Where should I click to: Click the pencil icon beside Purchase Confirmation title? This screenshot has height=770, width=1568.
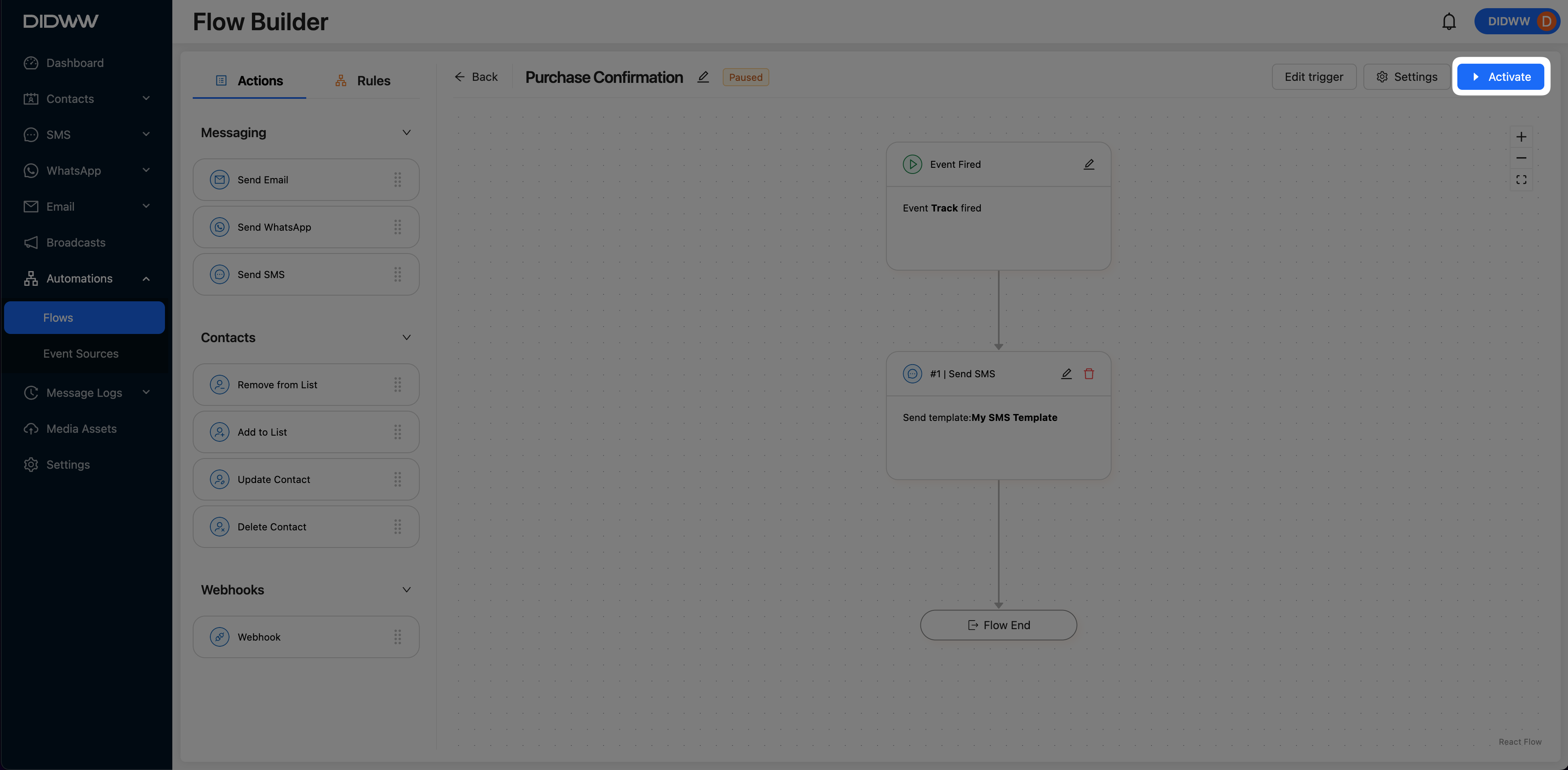[703, 77]
